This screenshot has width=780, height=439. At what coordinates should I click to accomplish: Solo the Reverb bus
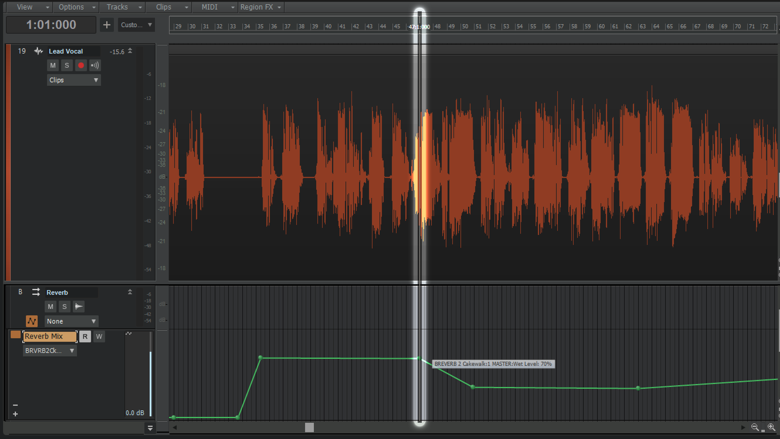(64, 307)
